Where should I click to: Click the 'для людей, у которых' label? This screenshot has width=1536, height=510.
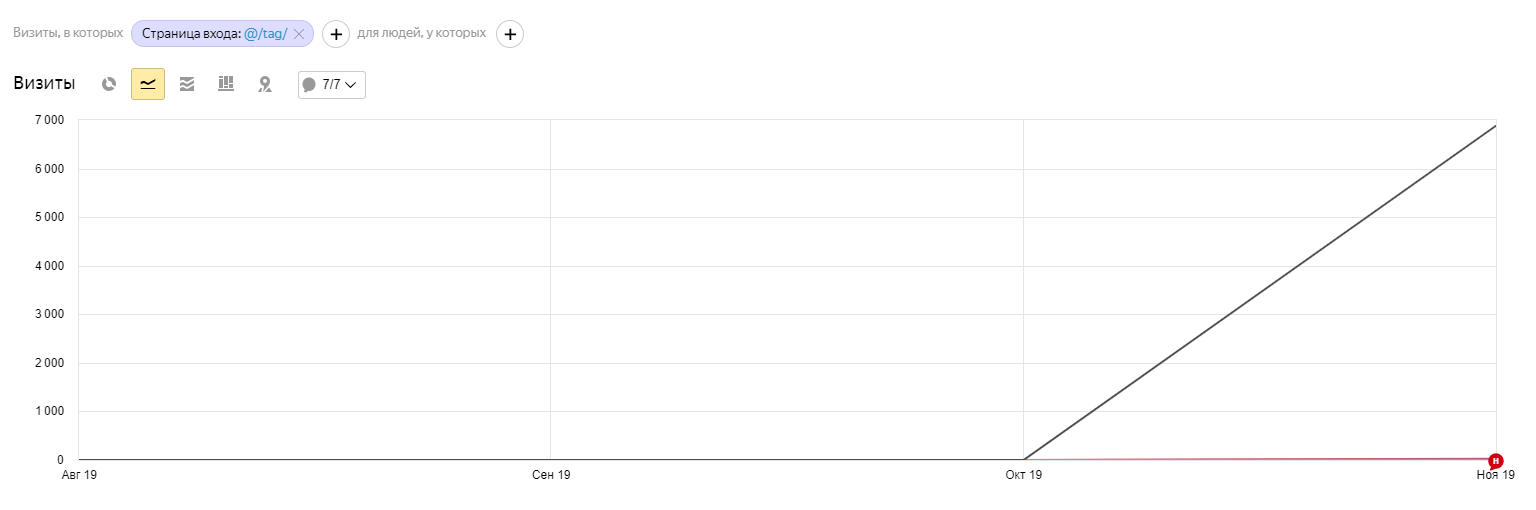(x=422, y=33)
